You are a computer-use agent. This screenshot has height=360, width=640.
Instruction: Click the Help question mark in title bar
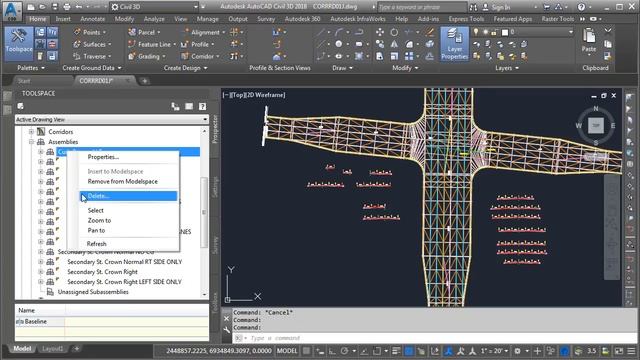point(582,7)
